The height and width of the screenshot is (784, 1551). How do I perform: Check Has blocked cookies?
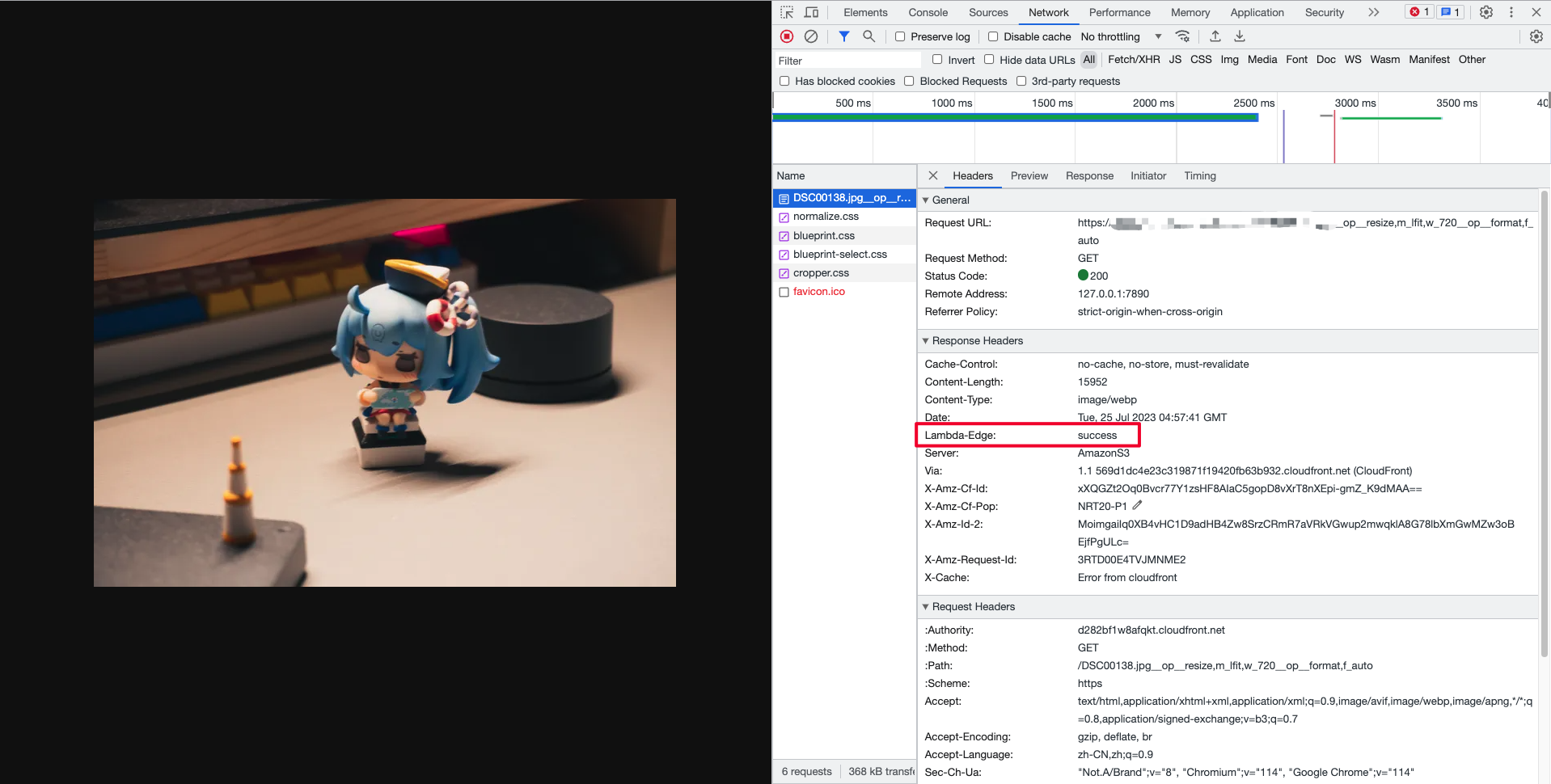click(x=784, y=81)
